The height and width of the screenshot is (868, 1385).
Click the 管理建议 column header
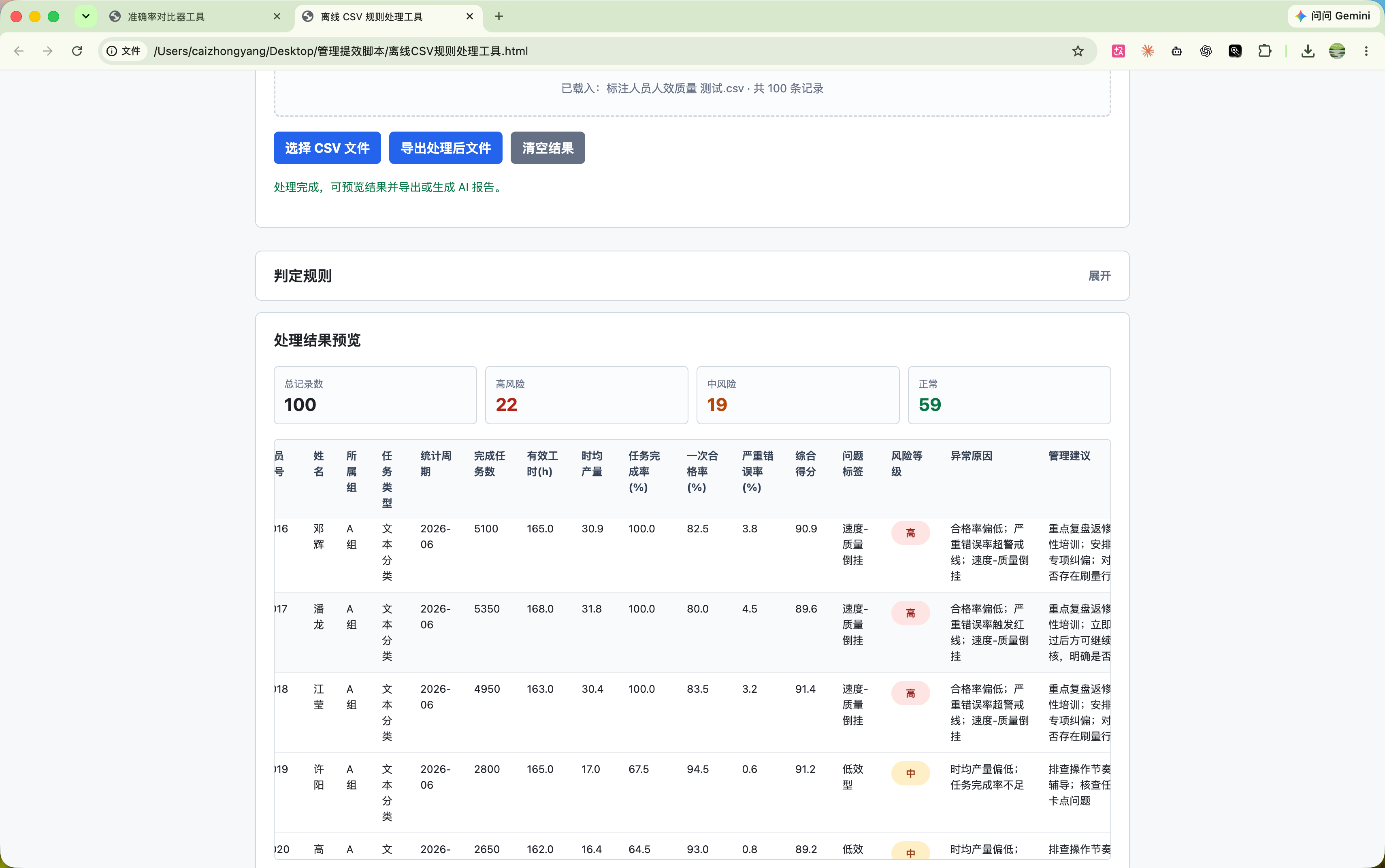(1069, 456)
